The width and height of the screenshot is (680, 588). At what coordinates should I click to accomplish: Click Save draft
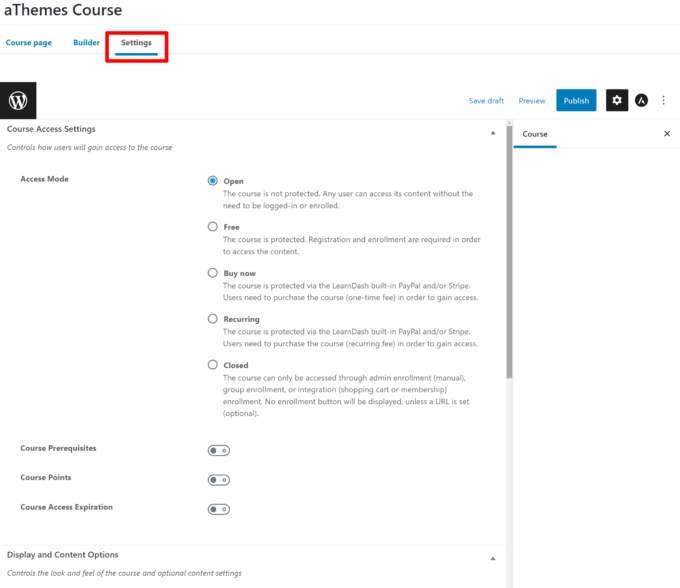click(x=486, y=101)
